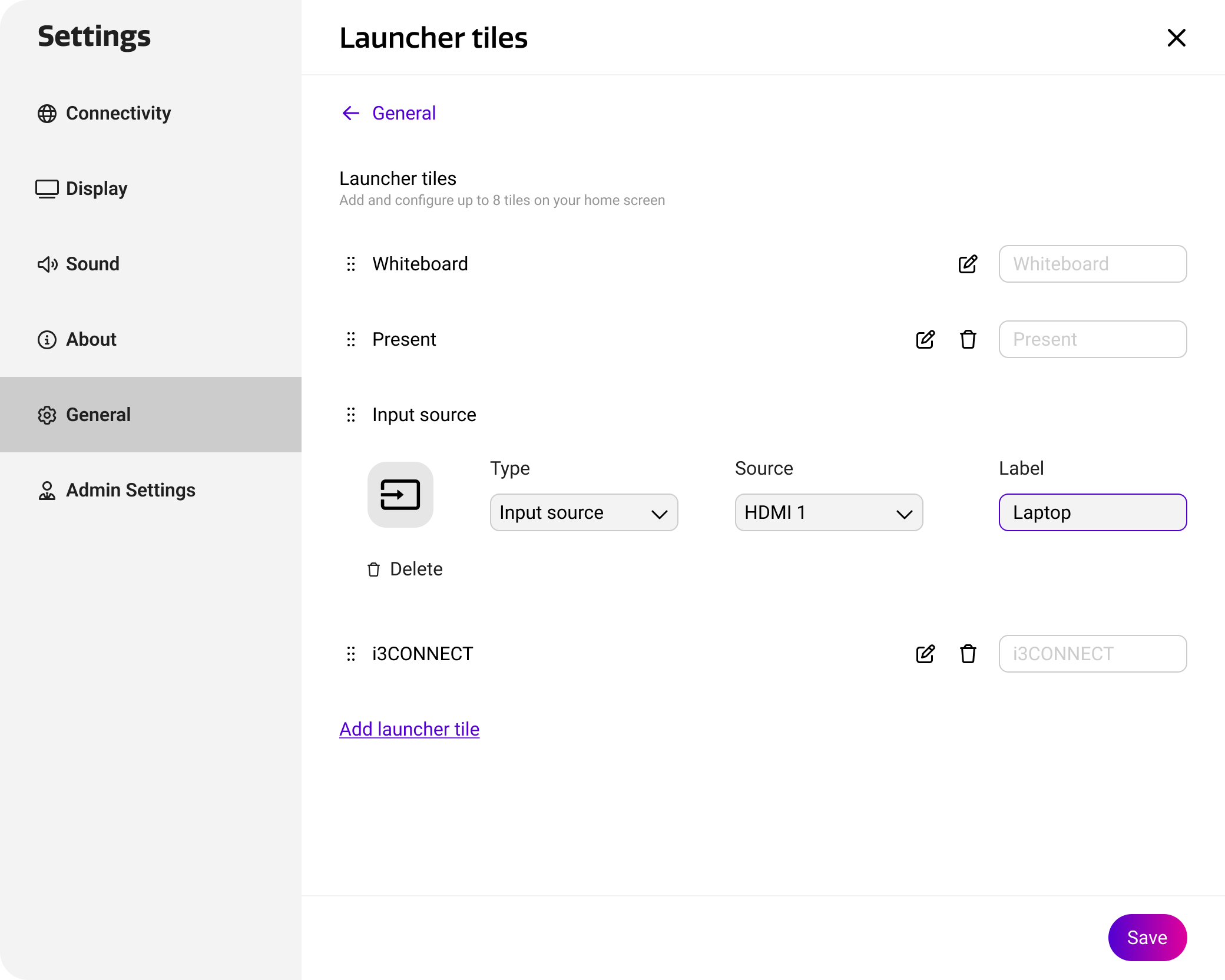Open the Type dropdown showing Input source

584,512
